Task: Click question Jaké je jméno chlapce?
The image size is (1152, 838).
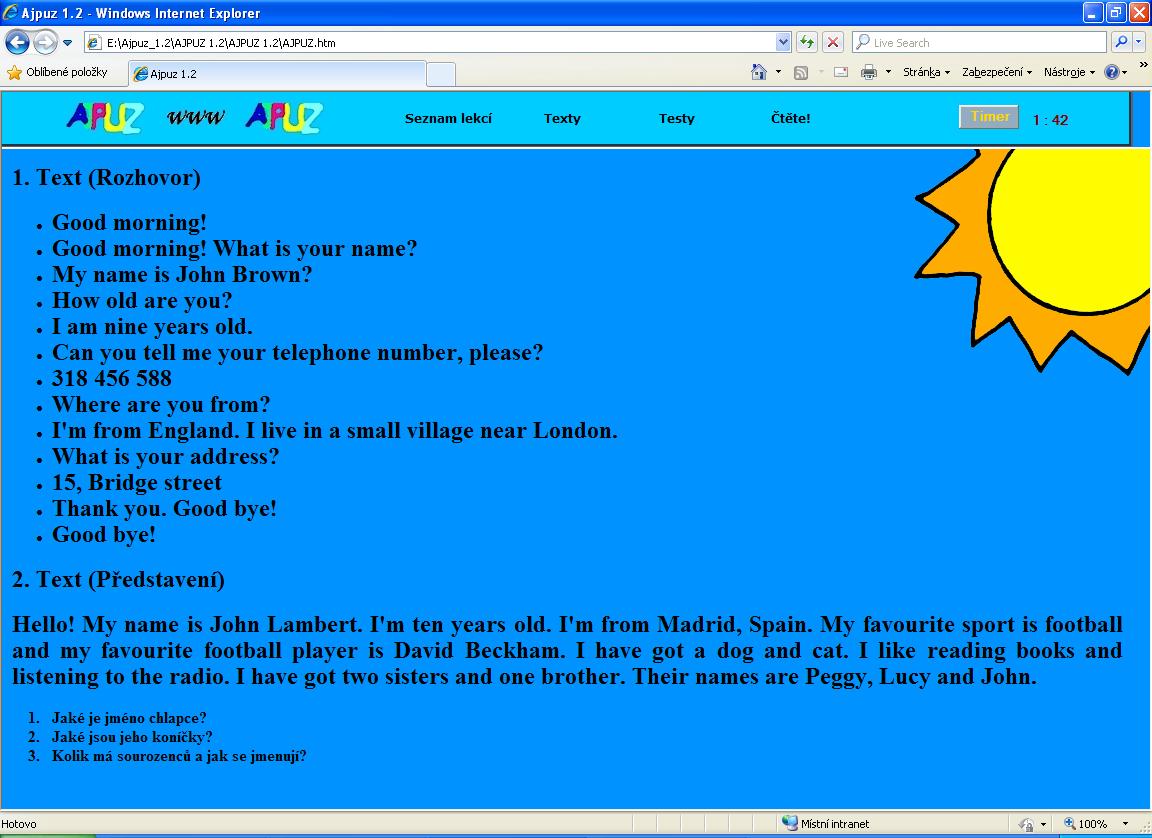Action: pos(129,718)
